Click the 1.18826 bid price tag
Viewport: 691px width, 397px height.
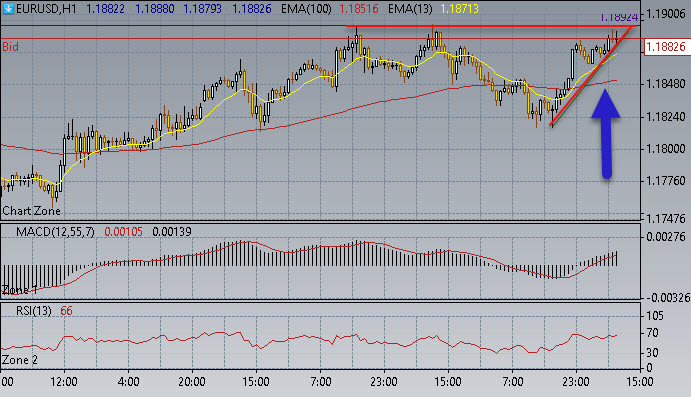coord(665,47)
